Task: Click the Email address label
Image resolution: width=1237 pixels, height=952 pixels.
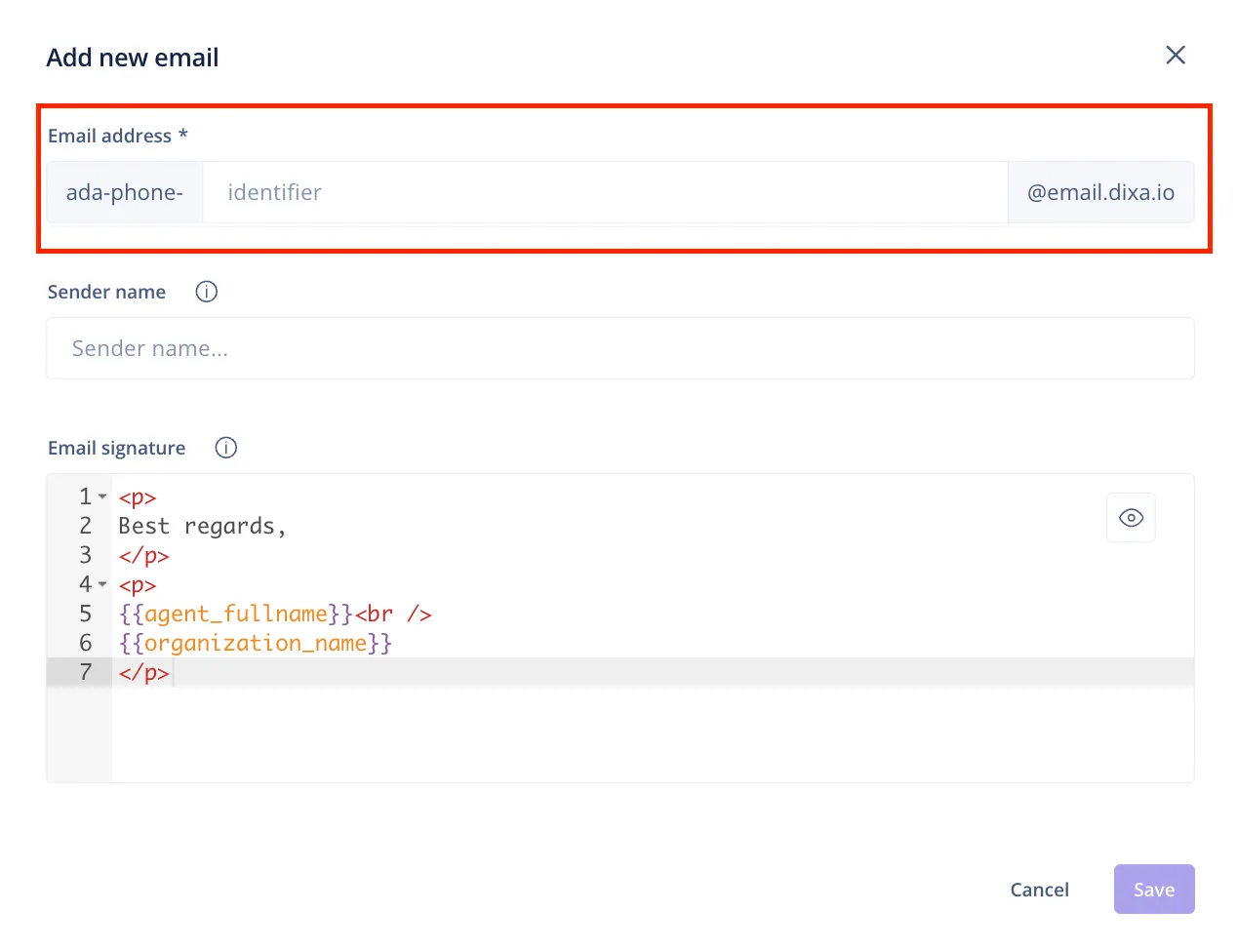Action: pyautogui.click(x=118, y=136)
